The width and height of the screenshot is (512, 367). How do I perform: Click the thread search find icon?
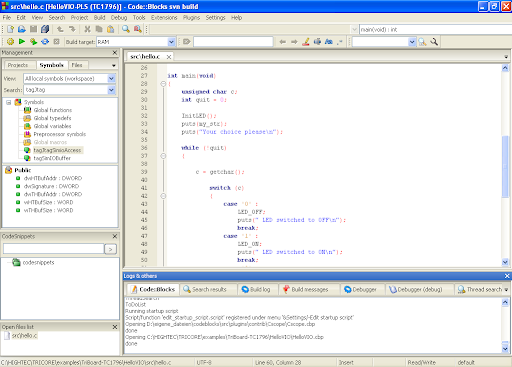[x=422, y=42]
